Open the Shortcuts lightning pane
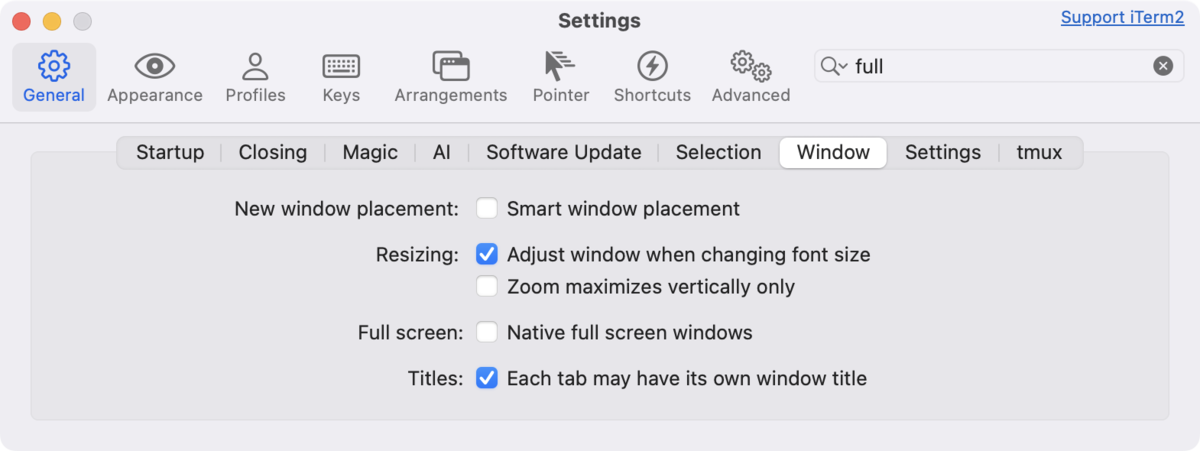The height and width of the screenshot is (451, 1200). coord(652,77)
